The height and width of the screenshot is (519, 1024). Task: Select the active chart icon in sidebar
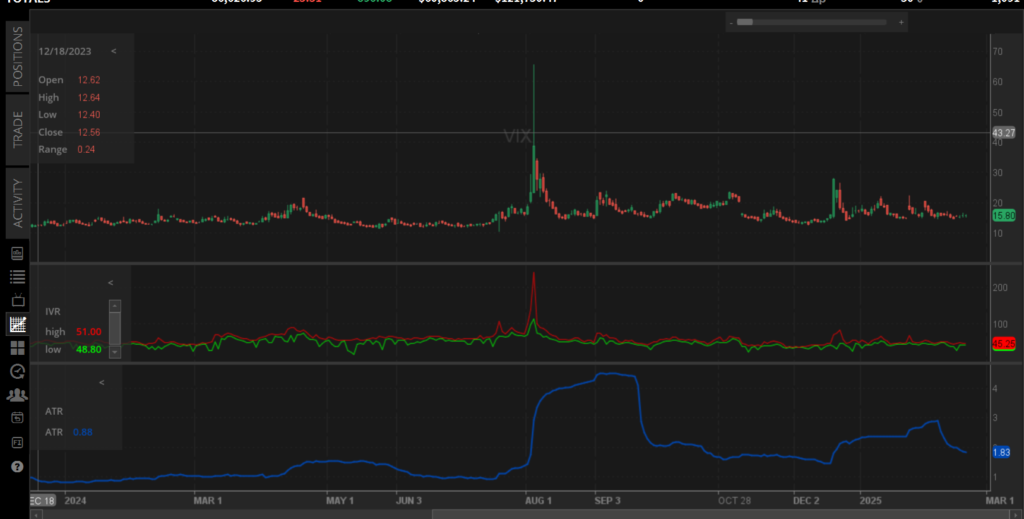(x=17, y=324)
